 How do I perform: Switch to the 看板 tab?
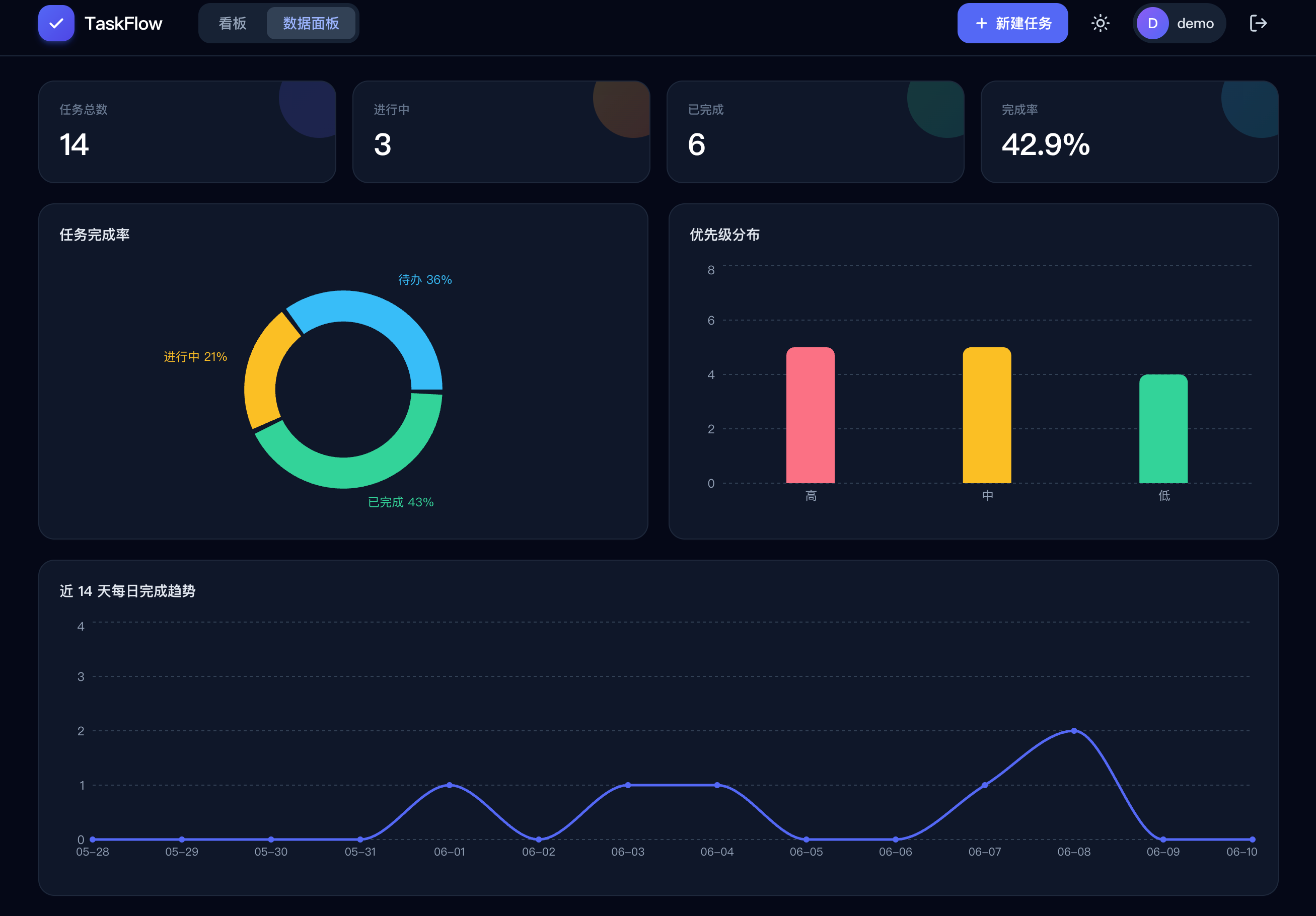pos(233,24)
